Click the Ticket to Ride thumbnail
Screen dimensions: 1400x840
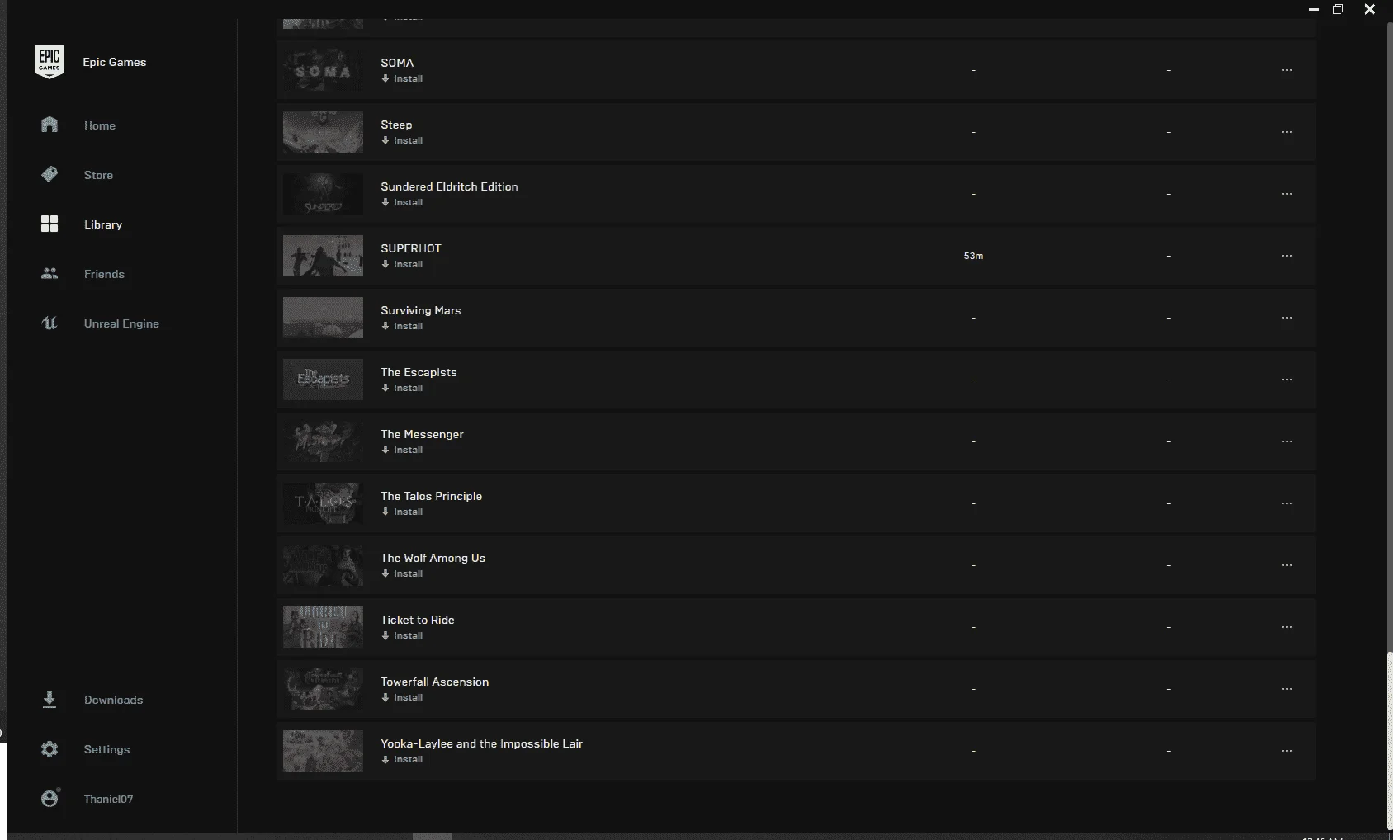(x=323, y=627)
